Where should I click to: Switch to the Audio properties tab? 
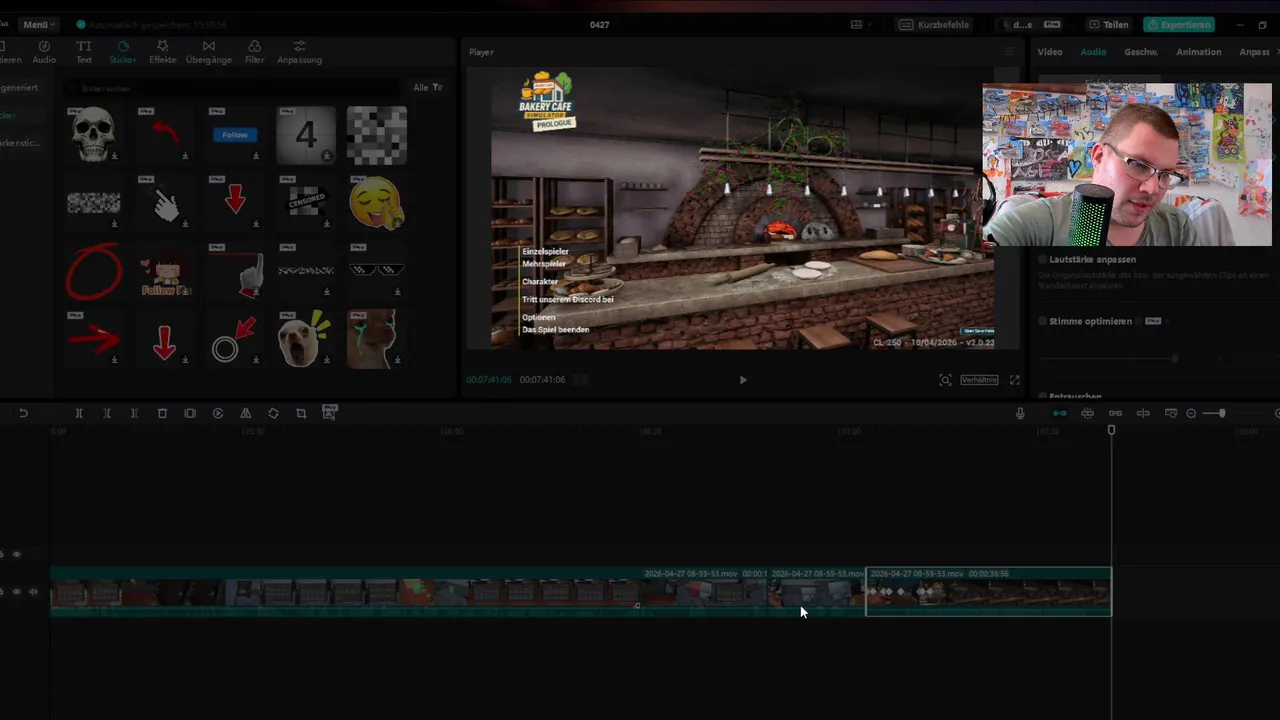(x=1093, y=52)
